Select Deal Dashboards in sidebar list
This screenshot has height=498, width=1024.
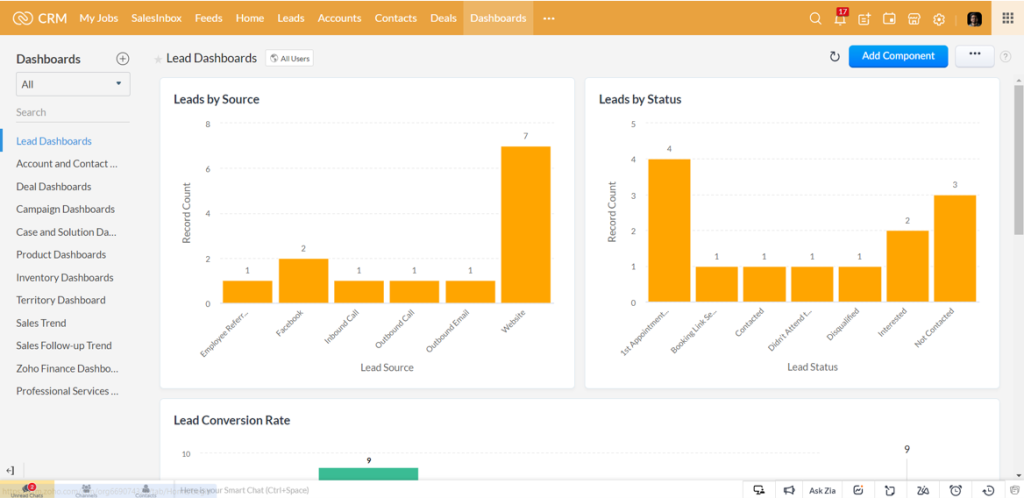[x=54, y=187]
